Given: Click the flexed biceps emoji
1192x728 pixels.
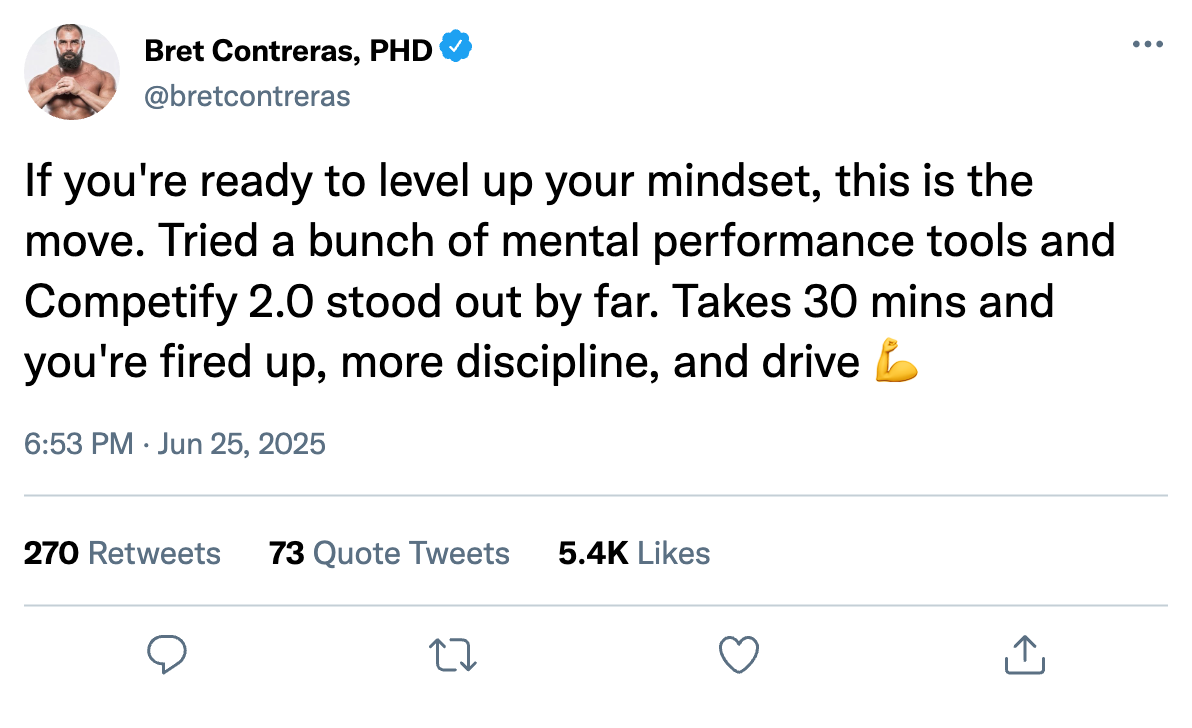Looking at the screenshot, I should pos(896,361).
